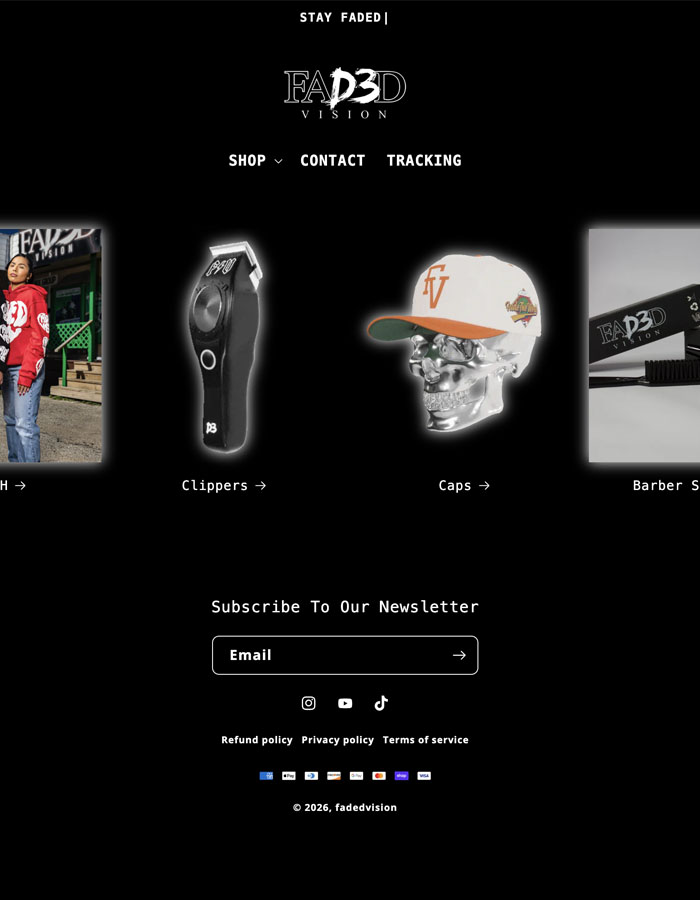View the Terms of service page
This screenshot has height=900, width=700.
(x=426, y=740)
